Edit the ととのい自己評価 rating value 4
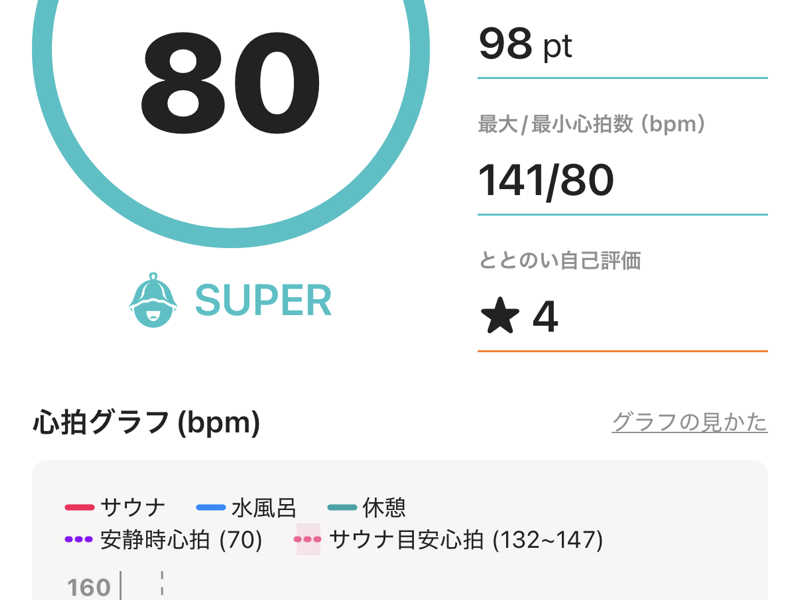 545,317
